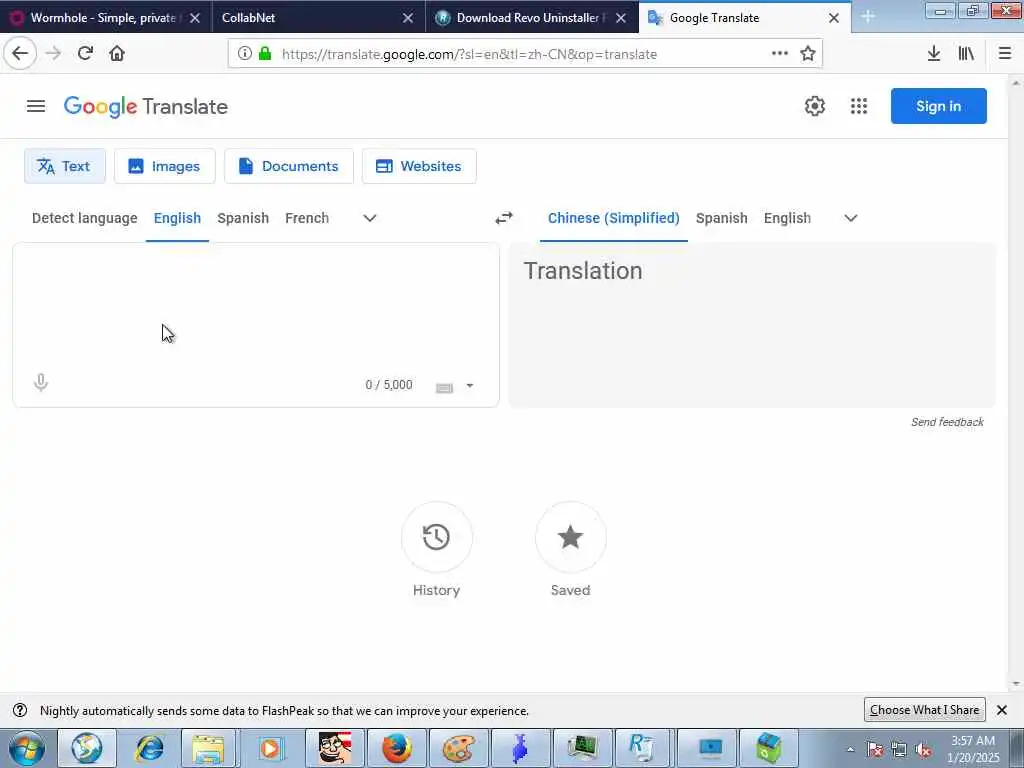Open page actions three-dot menu
This screenshot has height=768, width=1024.
[780, 54]
